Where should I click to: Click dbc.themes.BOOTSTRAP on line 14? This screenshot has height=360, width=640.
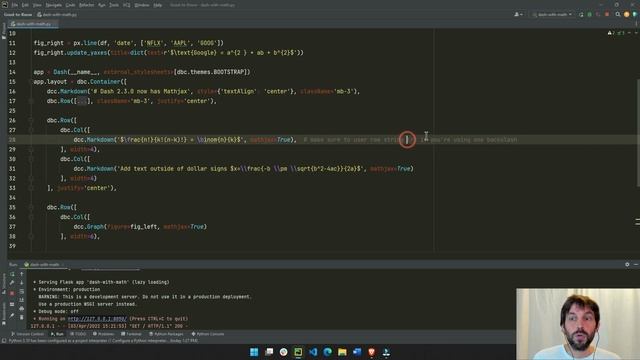click(211, 72)
